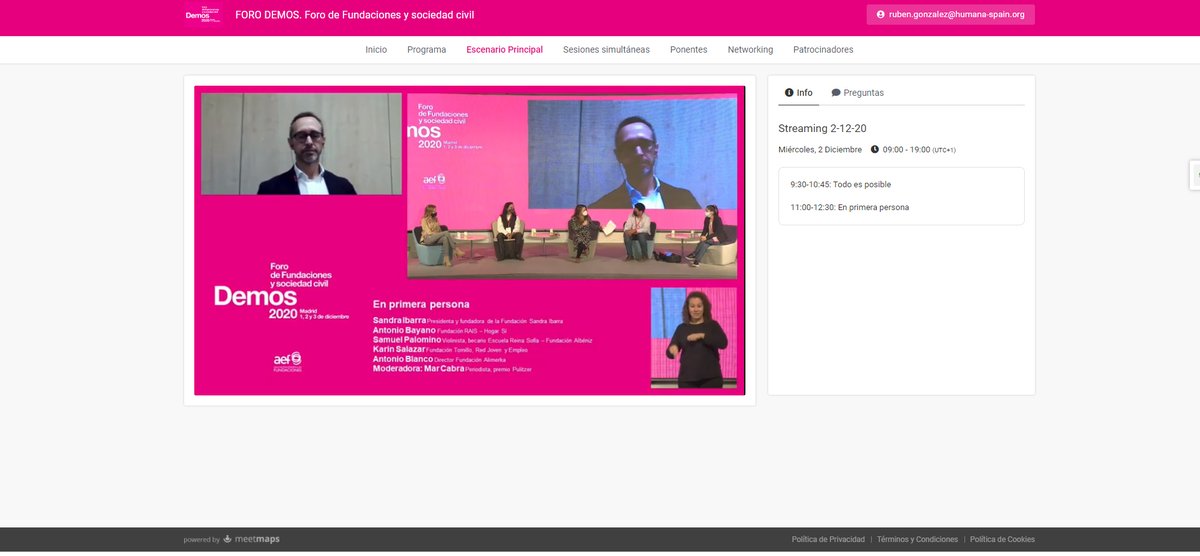The image size is (1200, 556).
Task: Open the Política de Cookies link
Action: 1002,540
